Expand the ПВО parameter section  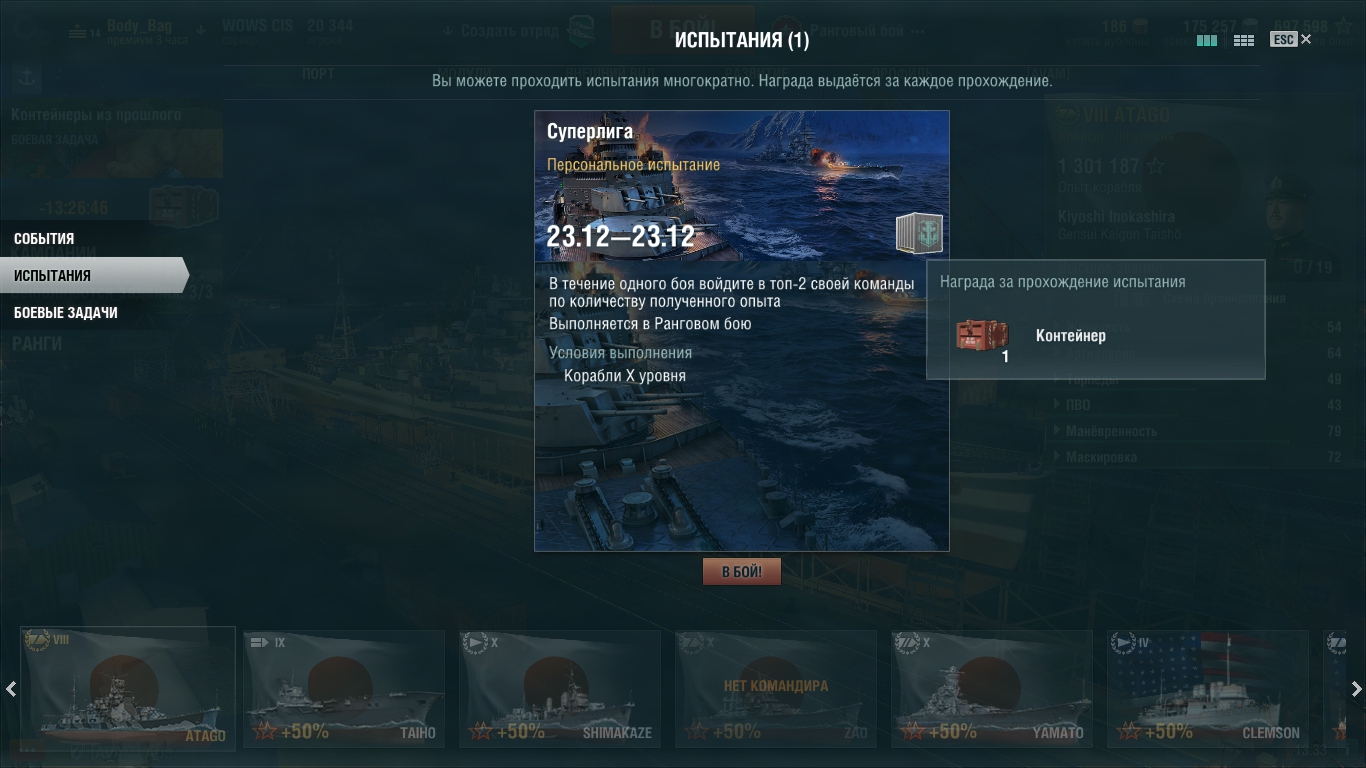pyautogui.click(x=1078, y=405)
